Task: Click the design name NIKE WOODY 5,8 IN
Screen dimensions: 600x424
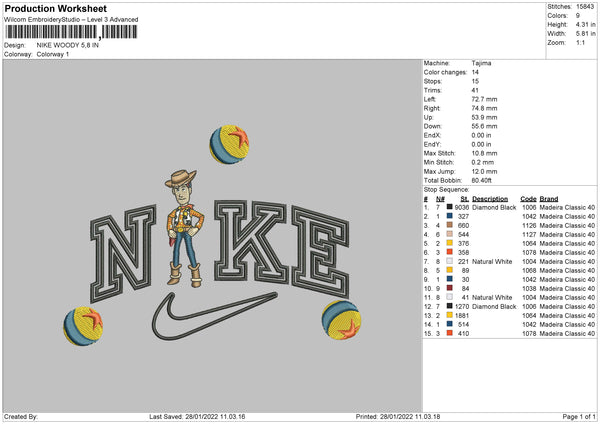Action: tap(67, 45)
